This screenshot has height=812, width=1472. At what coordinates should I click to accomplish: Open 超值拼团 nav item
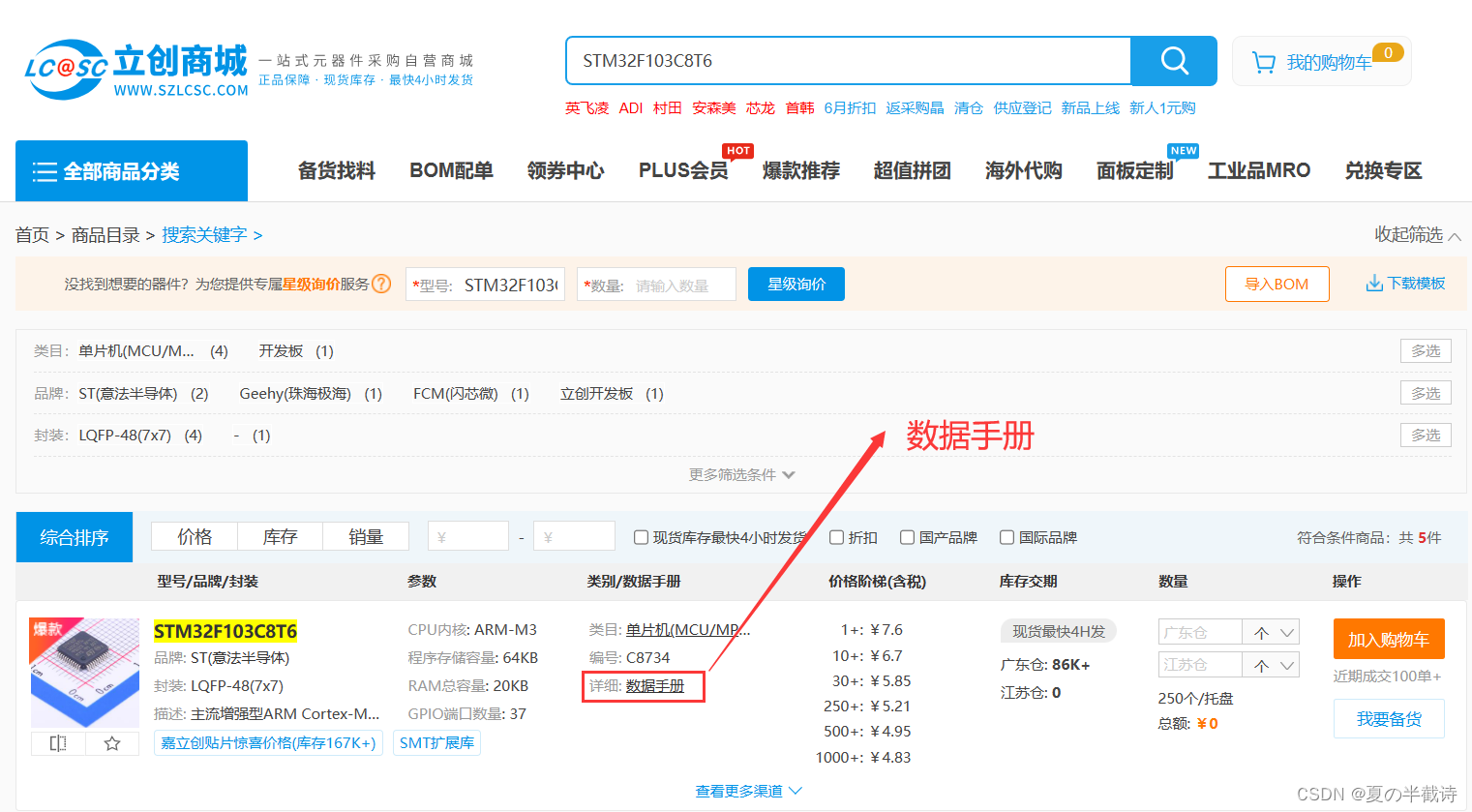click(x=913, y=170)
